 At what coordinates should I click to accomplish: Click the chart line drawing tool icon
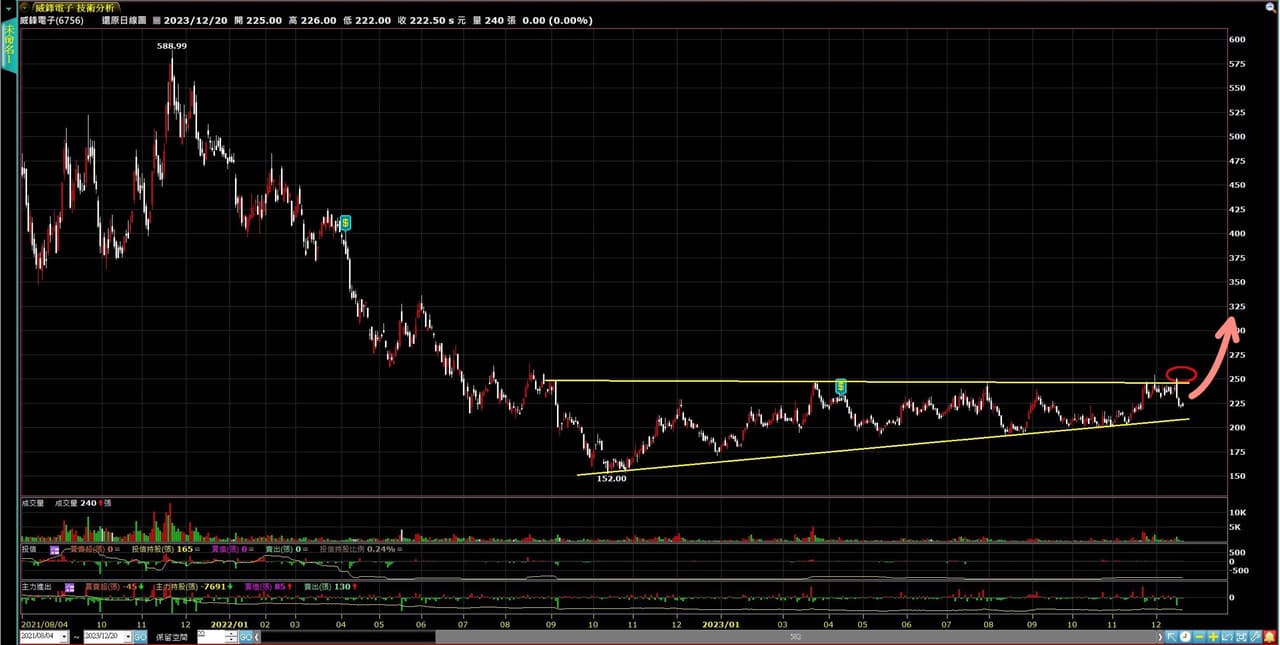1227,636
